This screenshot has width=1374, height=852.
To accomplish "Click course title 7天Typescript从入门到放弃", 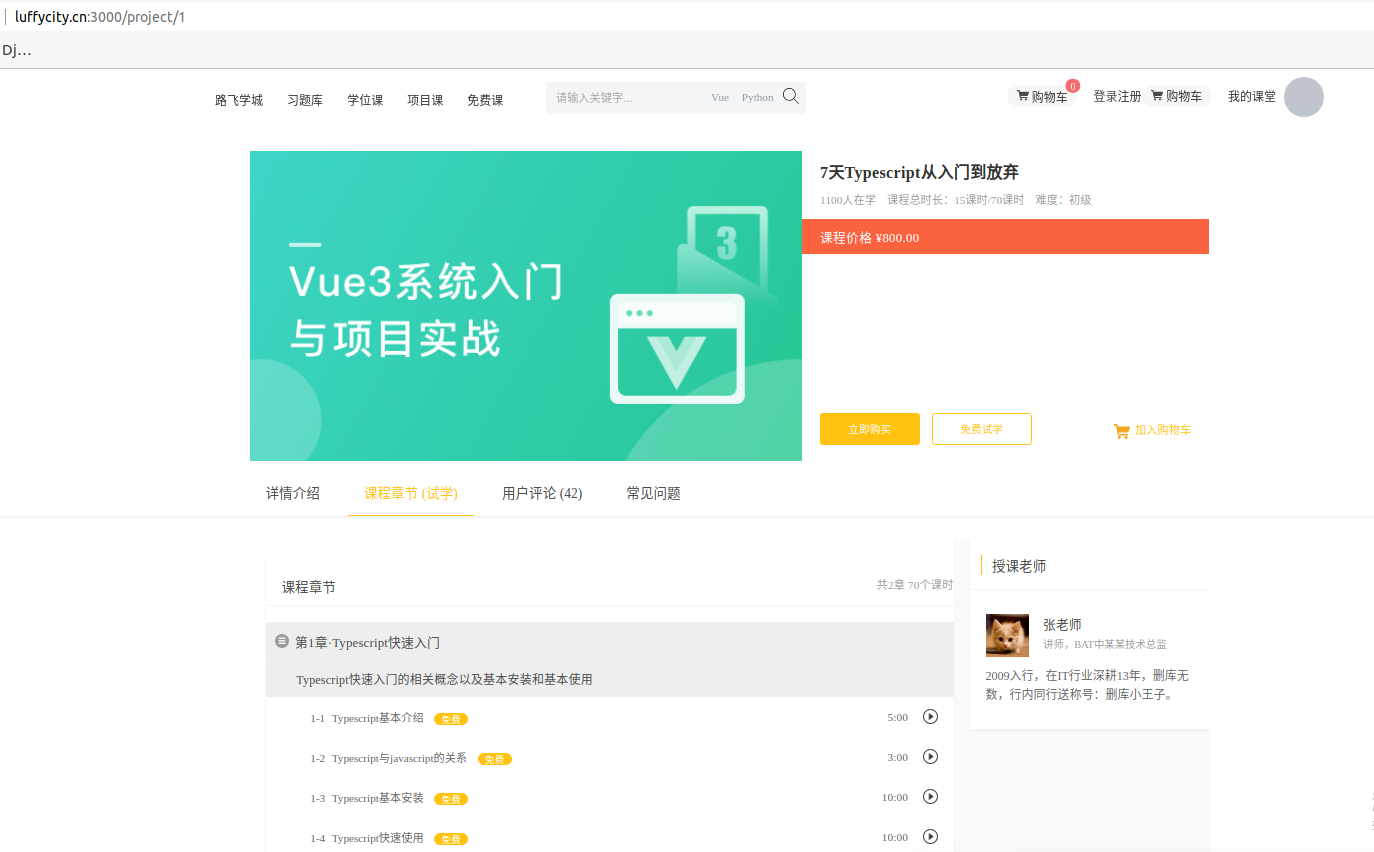I will [919, 172].
